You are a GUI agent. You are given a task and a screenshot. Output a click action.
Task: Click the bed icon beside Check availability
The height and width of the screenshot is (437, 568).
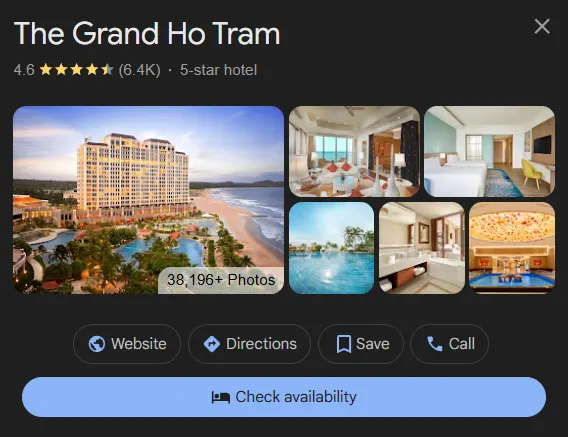(221, 398)
